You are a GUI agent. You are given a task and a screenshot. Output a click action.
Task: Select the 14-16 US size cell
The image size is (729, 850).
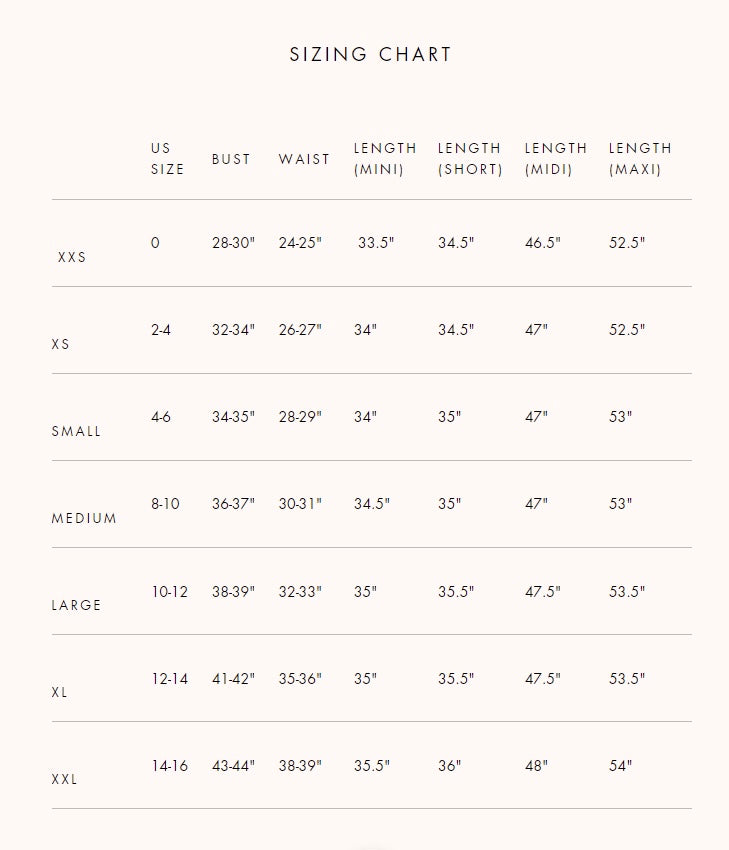pos(170,766)
